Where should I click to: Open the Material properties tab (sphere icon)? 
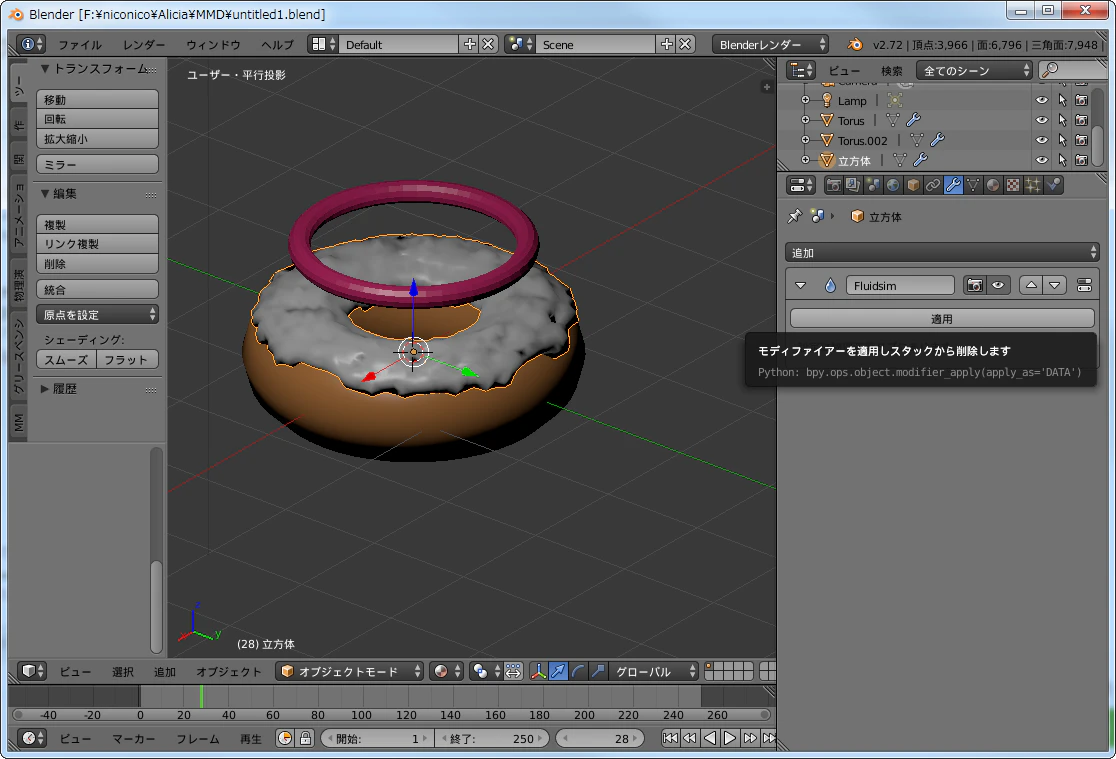993,186
